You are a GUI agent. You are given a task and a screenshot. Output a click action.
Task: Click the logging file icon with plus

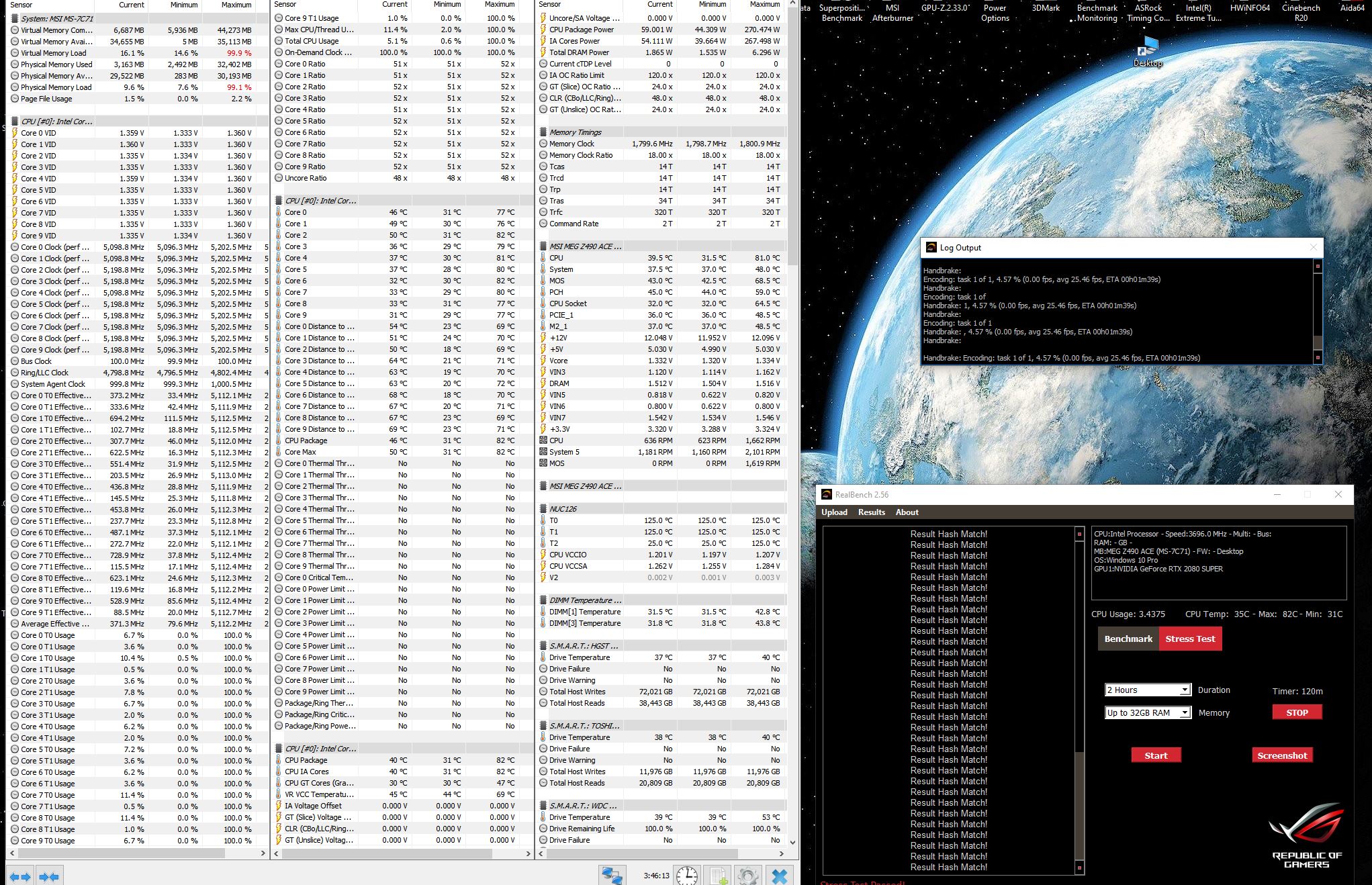pyautogui.click(x=719, y=875)
